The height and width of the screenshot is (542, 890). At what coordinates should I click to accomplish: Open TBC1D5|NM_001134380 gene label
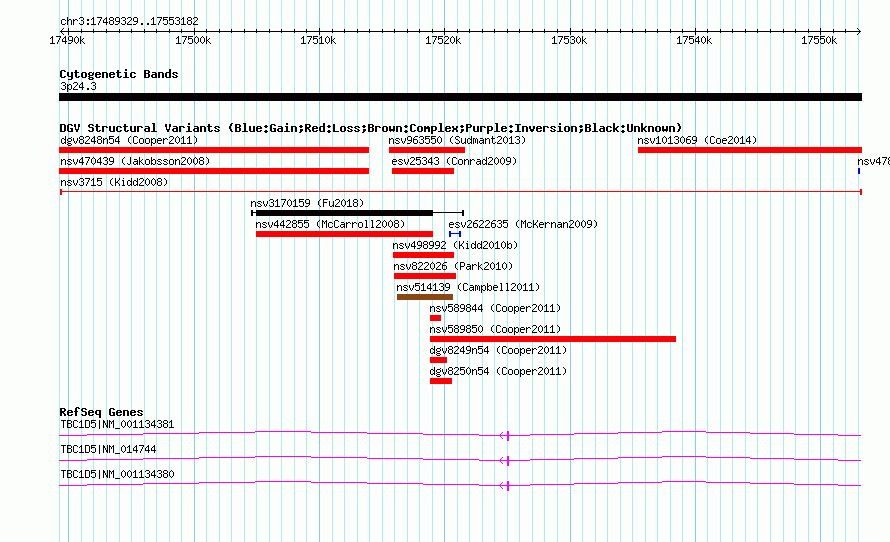pyautogui.click(x=117, y=474)
